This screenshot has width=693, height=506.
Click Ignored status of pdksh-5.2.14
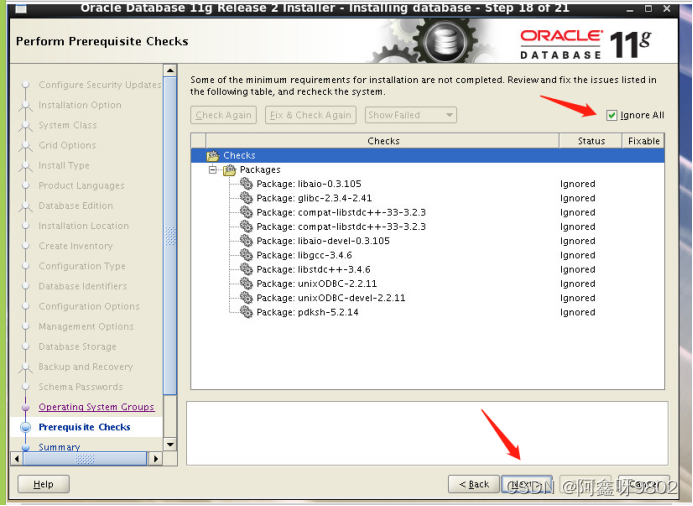(577, 312)
